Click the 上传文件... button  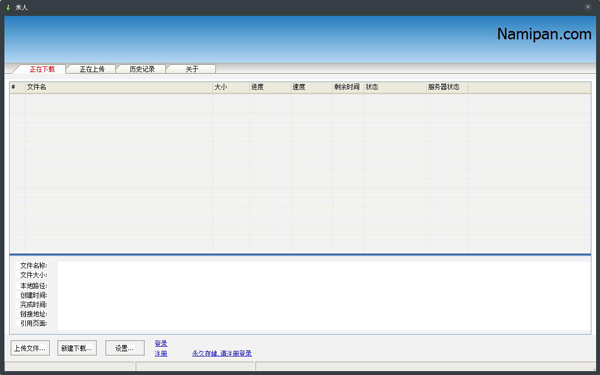[30, 348]
